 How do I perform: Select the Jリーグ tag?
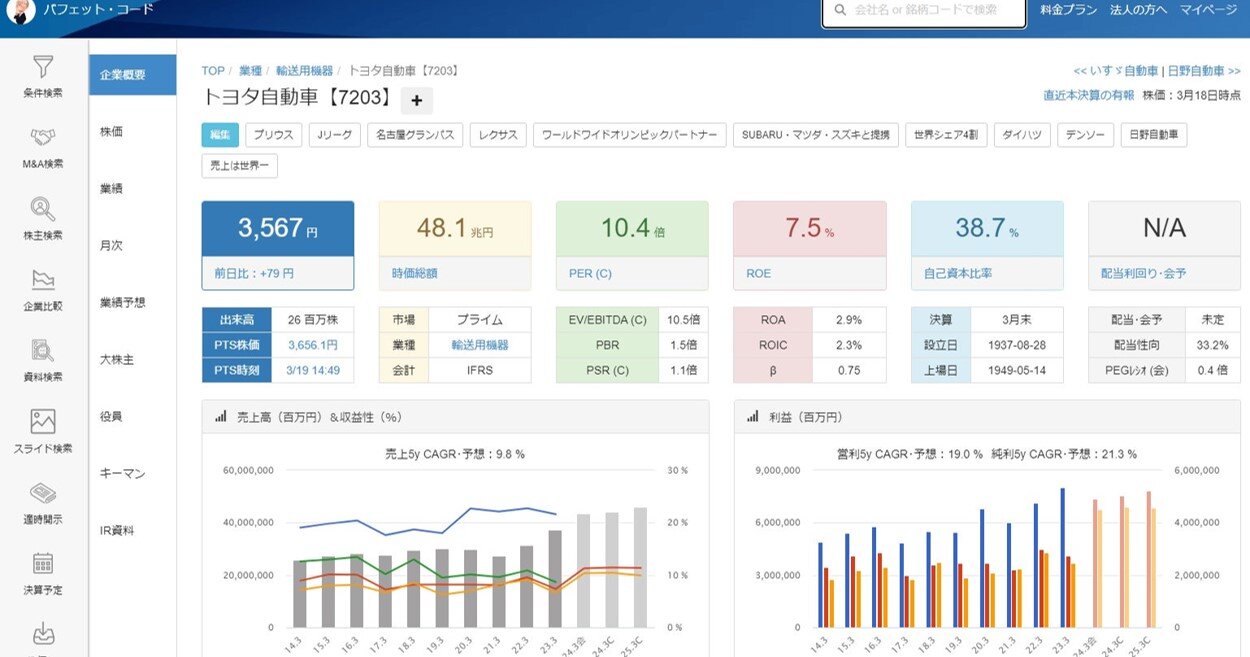[x=335, y=135]
